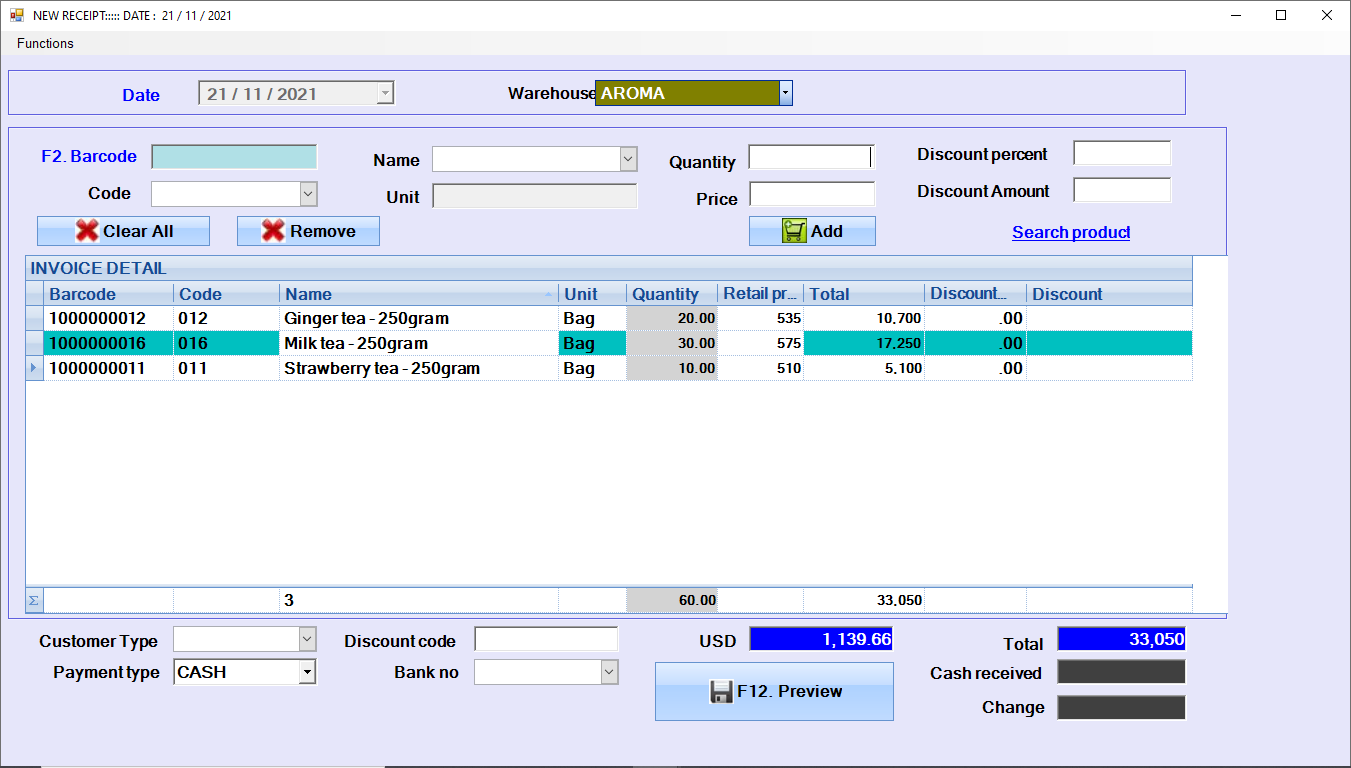Focus the F2. Barcode input field

[x=234, y=157]
